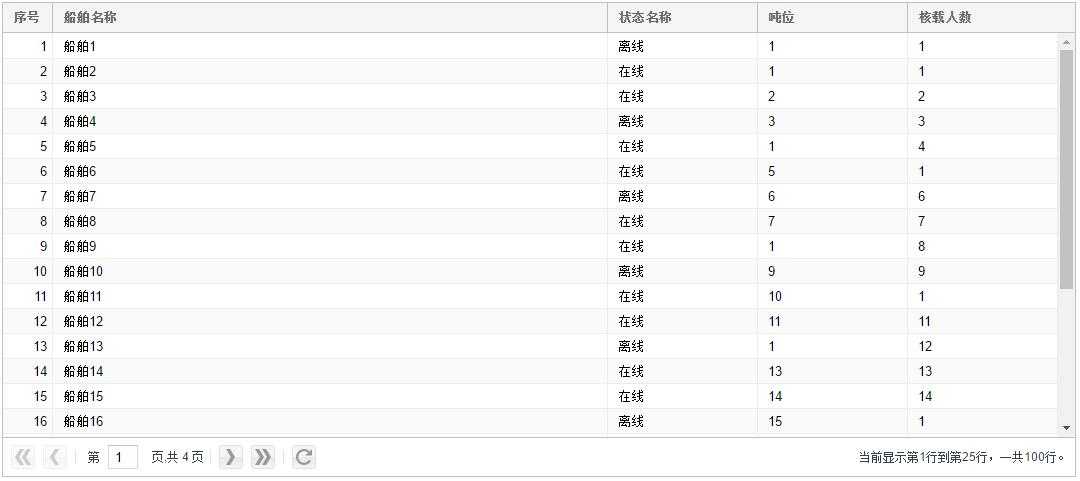Screen dimensions: 1080x481
Task: Sort by the 吨位 column header
Action: pyautogui.click(x=832, y=18)
